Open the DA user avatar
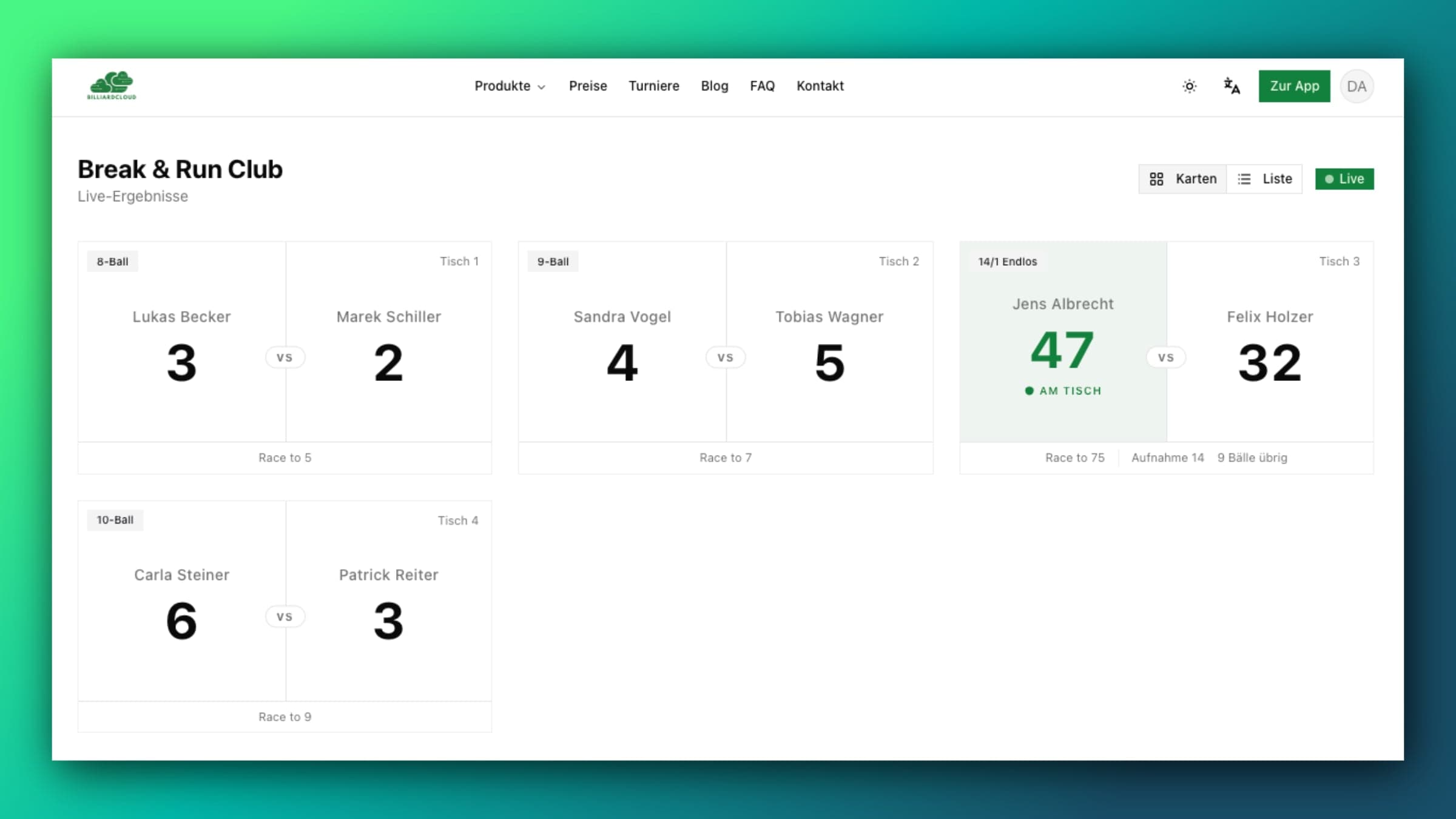Image resolution: width=1456 pixels, height=819 pixels. point(1357,86)
